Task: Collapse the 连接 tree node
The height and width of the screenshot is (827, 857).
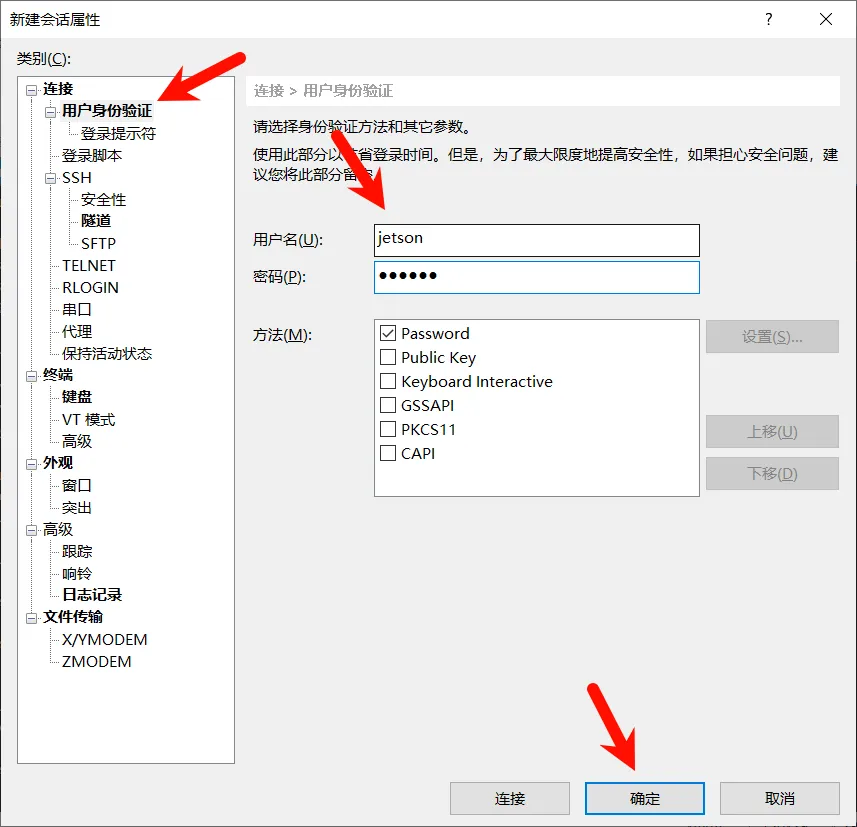Action: coord(32,90)
